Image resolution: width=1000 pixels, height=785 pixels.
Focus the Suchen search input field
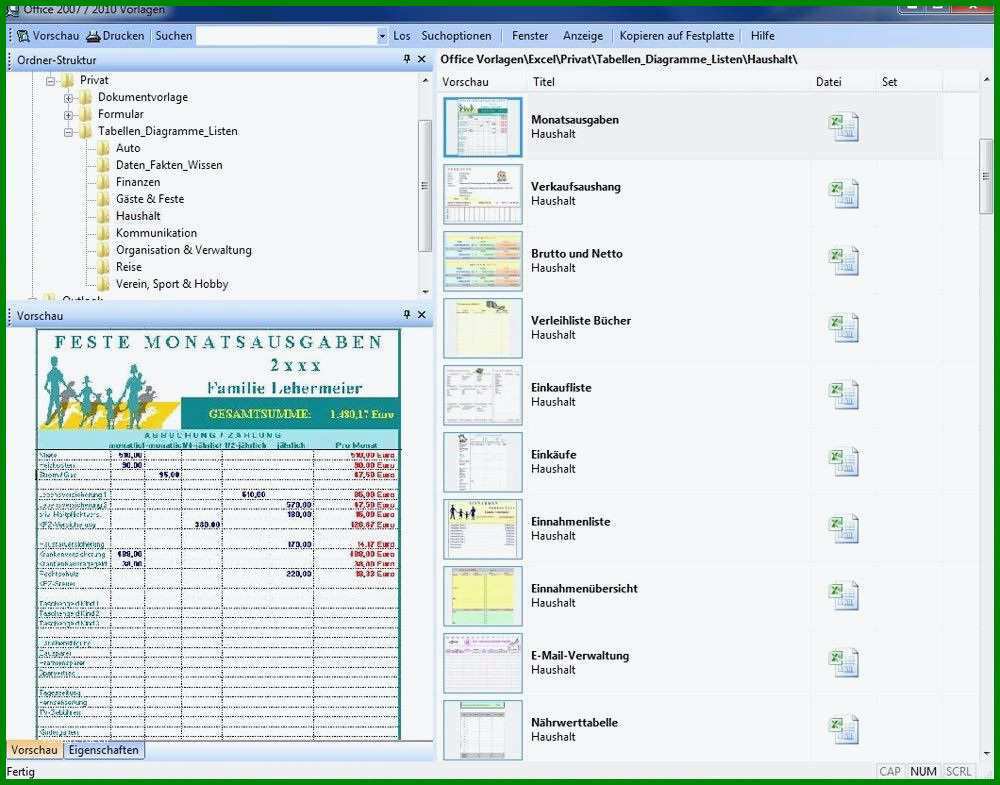point(286,36)
